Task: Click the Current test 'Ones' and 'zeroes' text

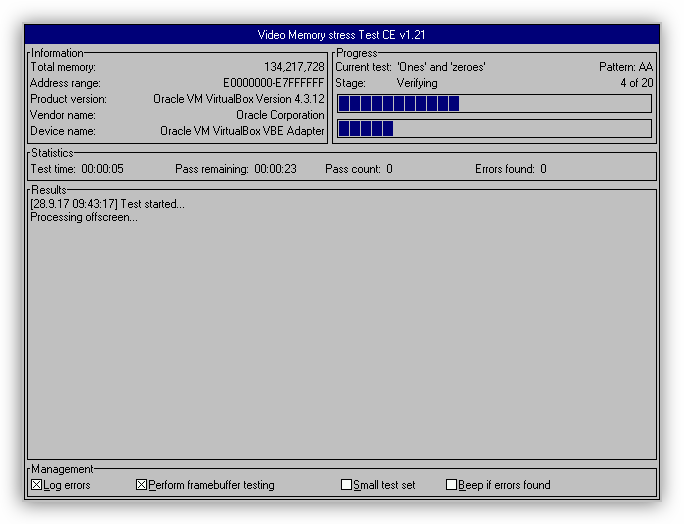Action: tap(441, 67)
